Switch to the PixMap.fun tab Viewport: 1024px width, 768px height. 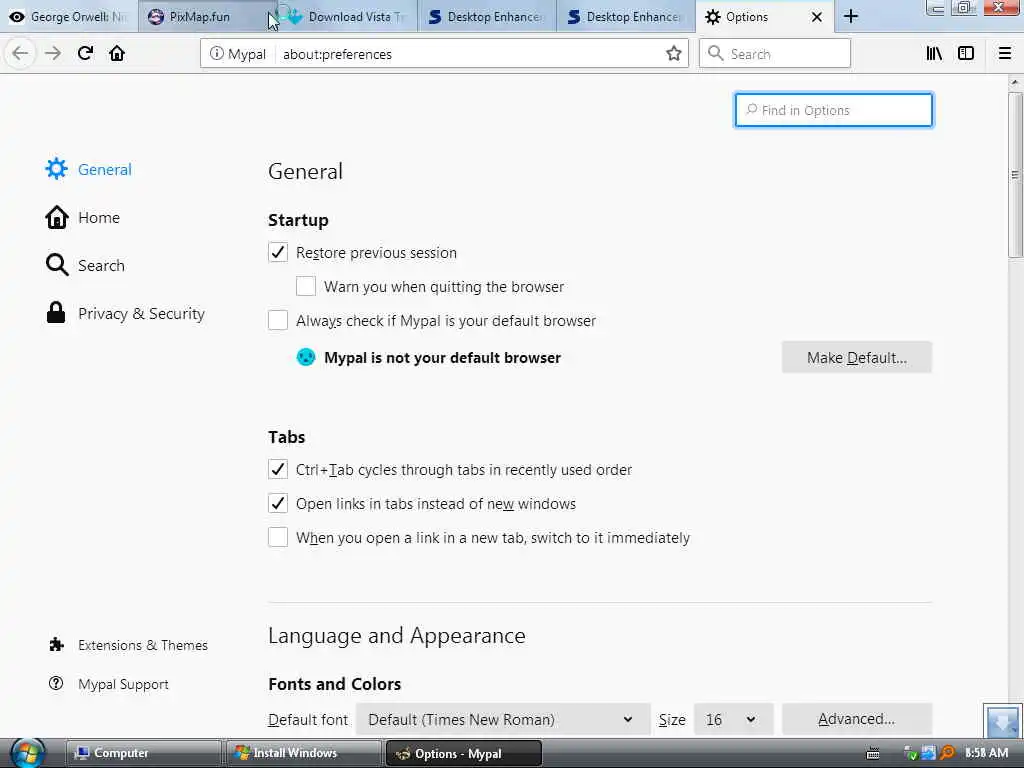coord(206,16)
